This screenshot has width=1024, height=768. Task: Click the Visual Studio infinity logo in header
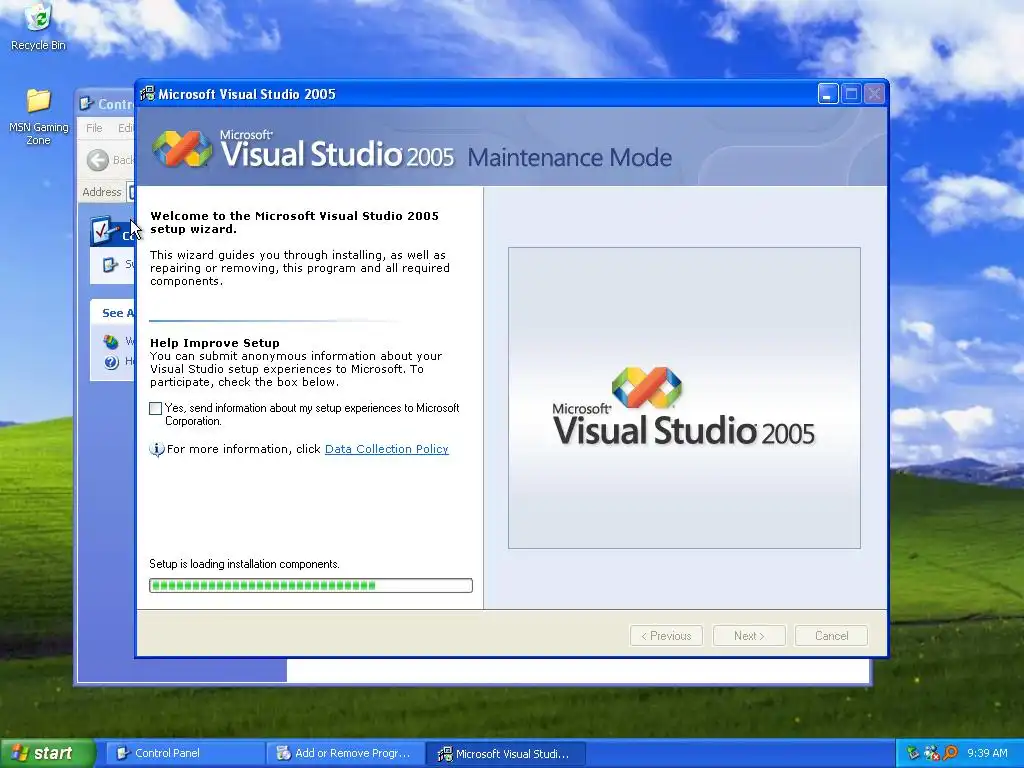pyautogui.click(x=182, y=148)
